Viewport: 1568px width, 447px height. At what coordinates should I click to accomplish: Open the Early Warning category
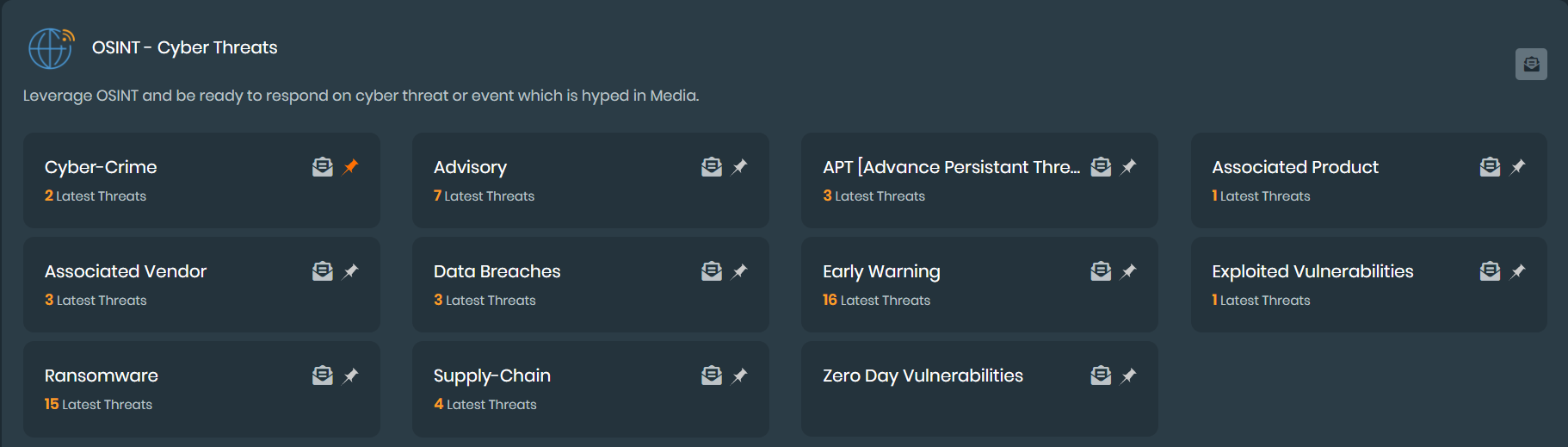[x=881, y=271]
